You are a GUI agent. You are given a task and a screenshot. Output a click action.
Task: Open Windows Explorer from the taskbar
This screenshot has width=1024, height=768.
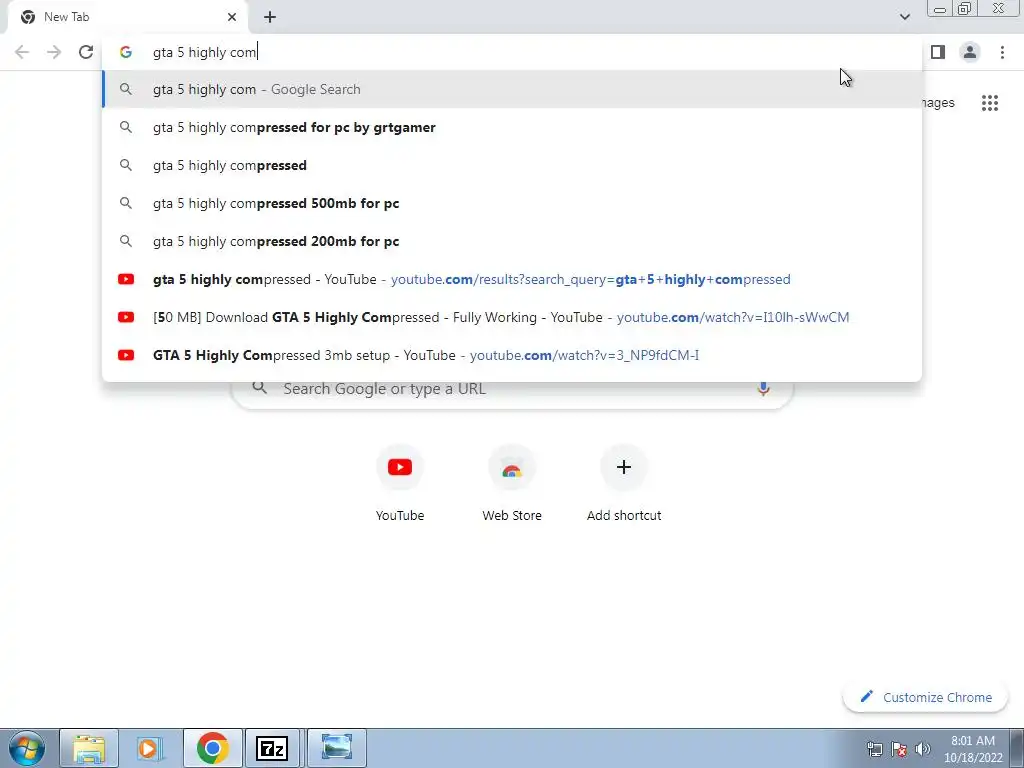click(x=89, y=748)
